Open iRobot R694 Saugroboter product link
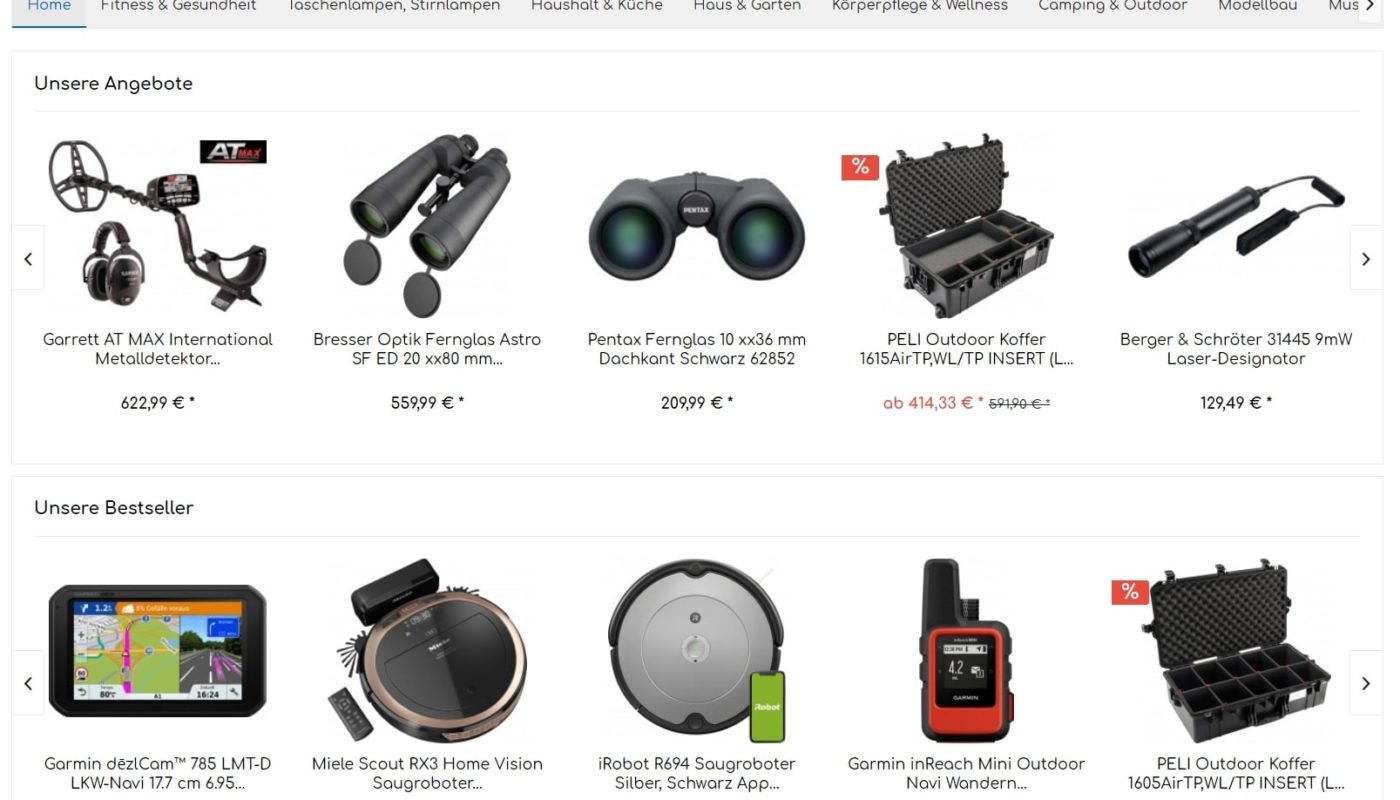Screen dimensions: 1400x800 (x=696, y=773)
